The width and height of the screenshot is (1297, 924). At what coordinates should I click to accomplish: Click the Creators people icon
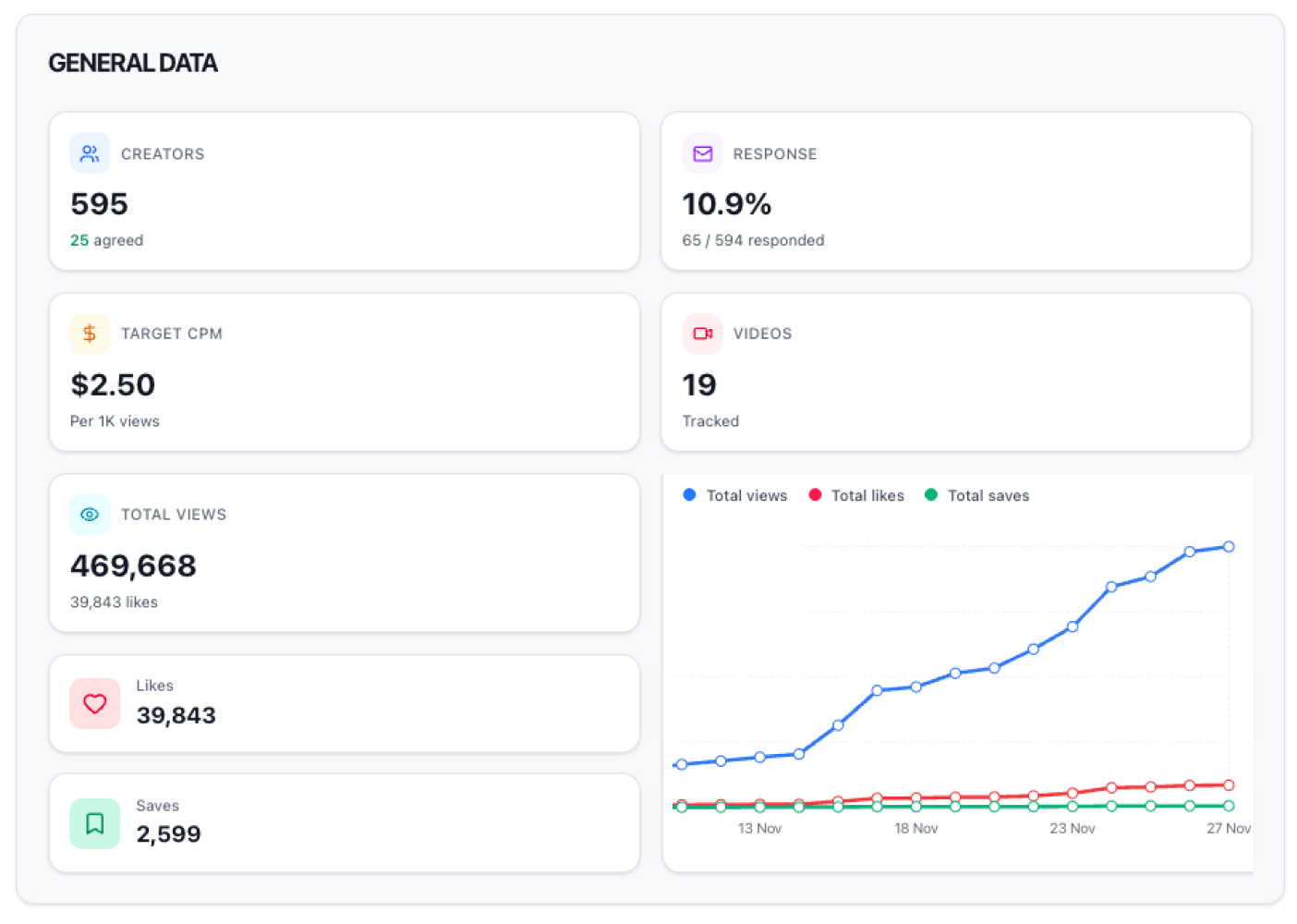pos(90,153)
